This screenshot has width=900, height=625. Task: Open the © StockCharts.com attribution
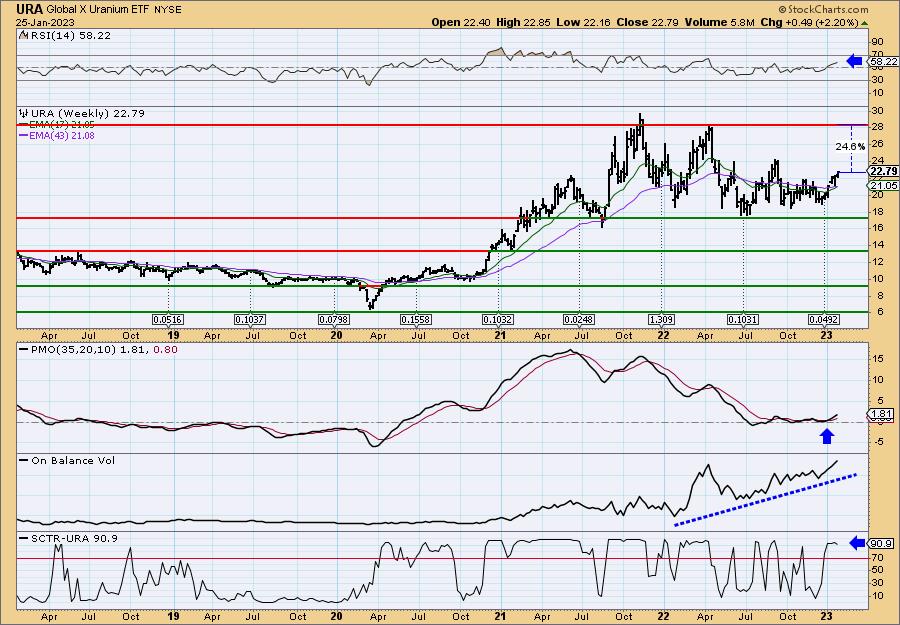coord(824,9)
